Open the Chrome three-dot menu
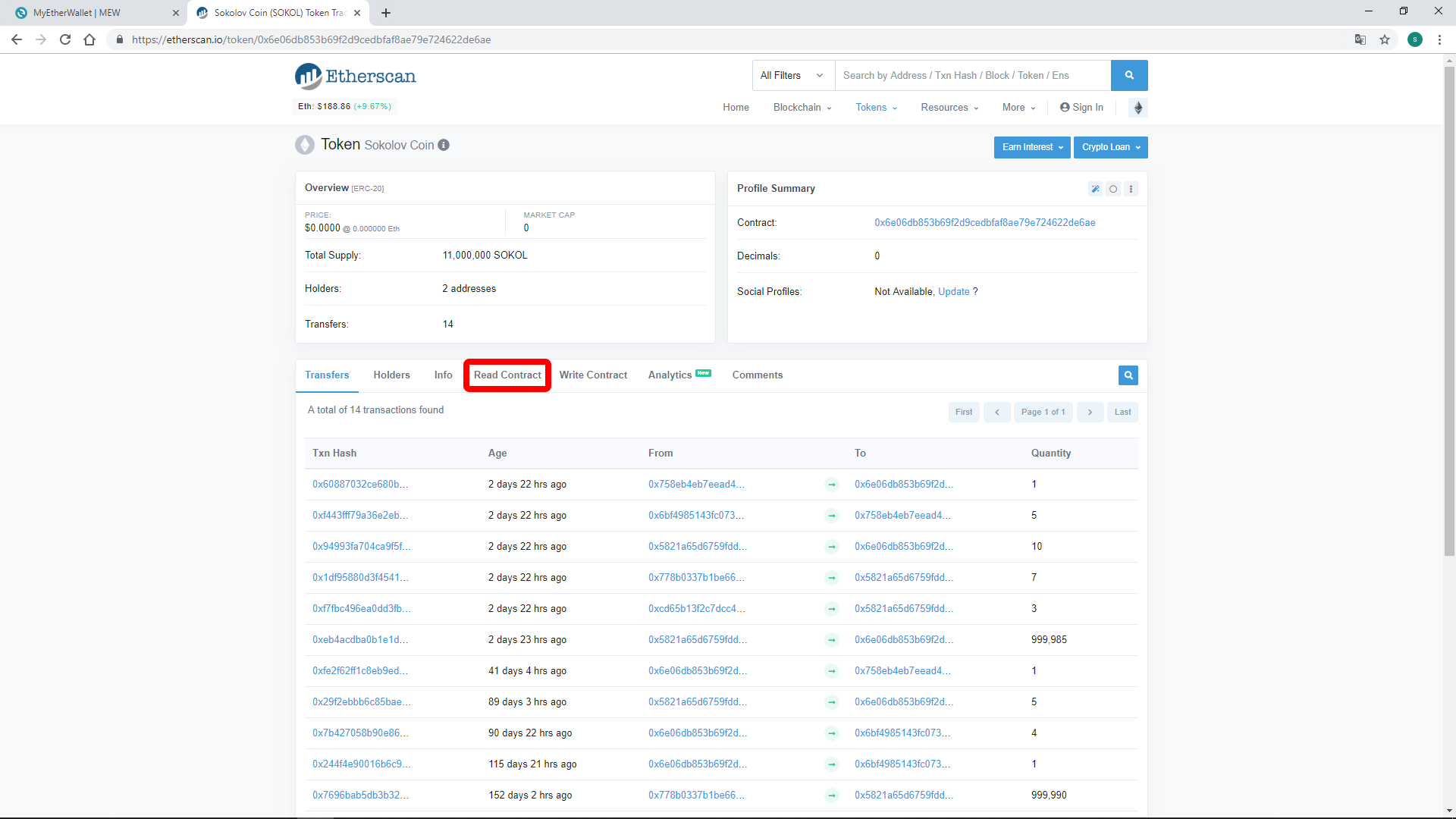 pyautogui.click(x=1439, y=39)
